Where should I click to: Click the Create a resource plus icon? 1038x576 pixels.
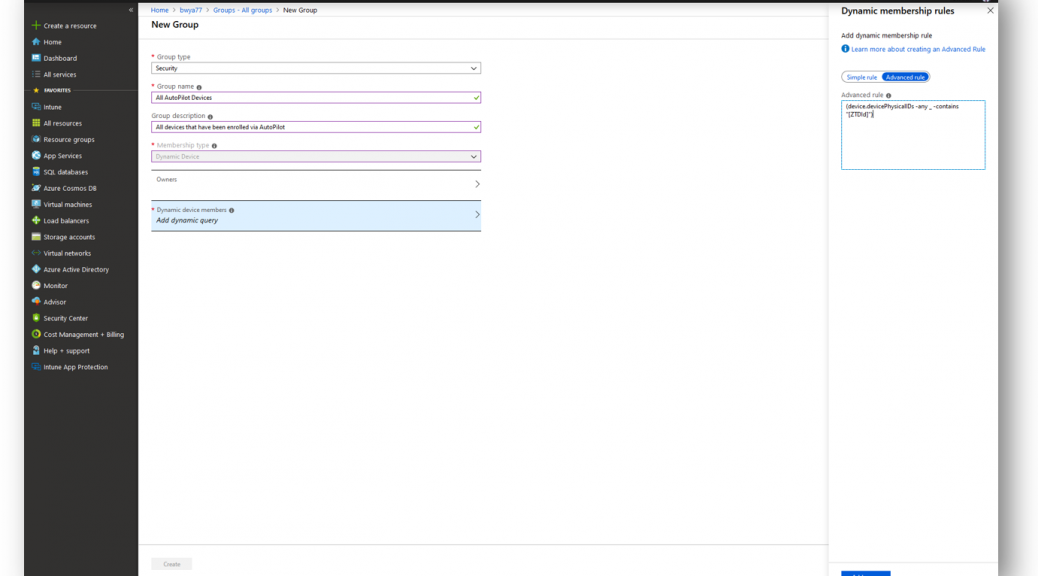tap(36, 25)
